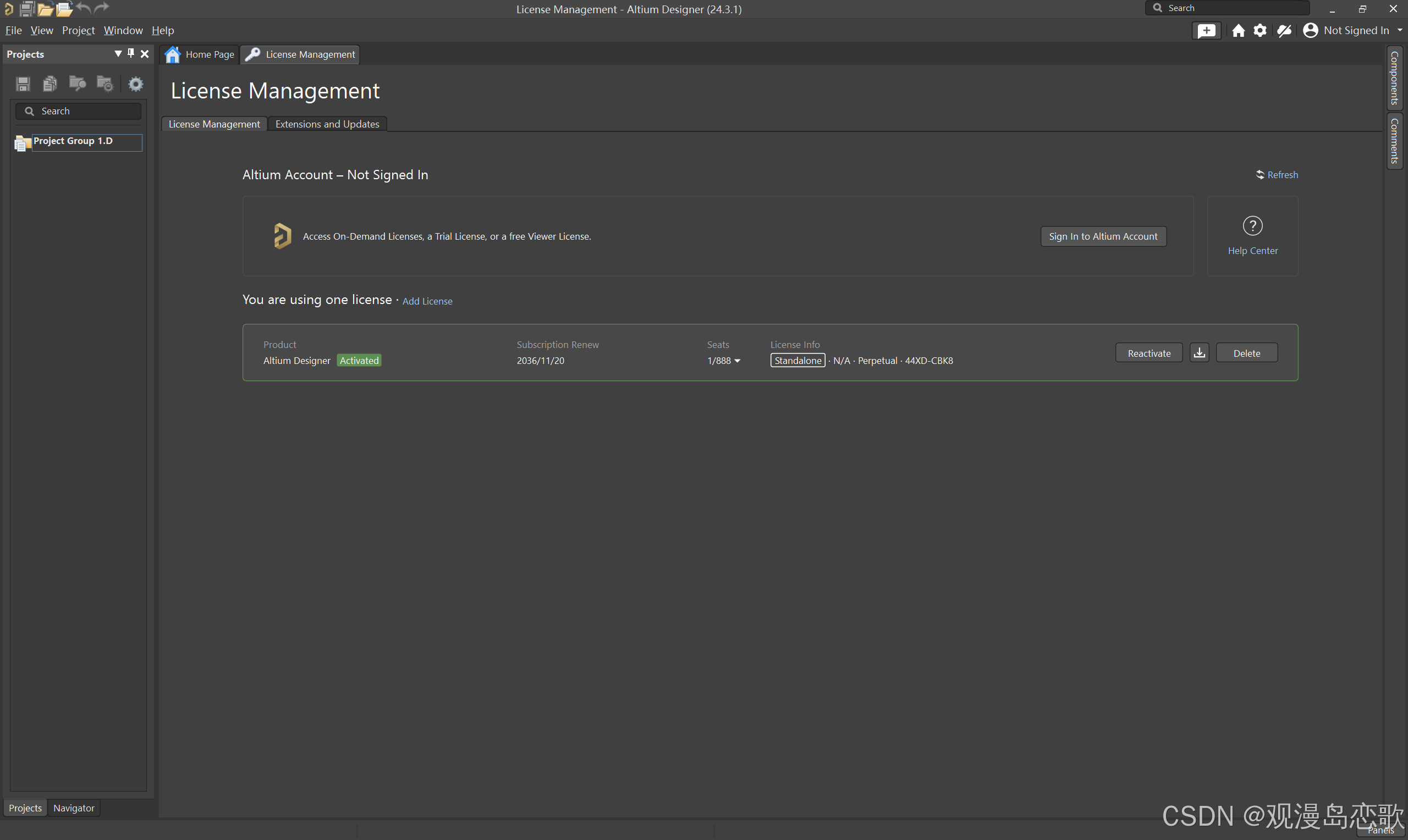
Task: Open Projects panel settings gear icon
Action: click(x=136, y=84)
